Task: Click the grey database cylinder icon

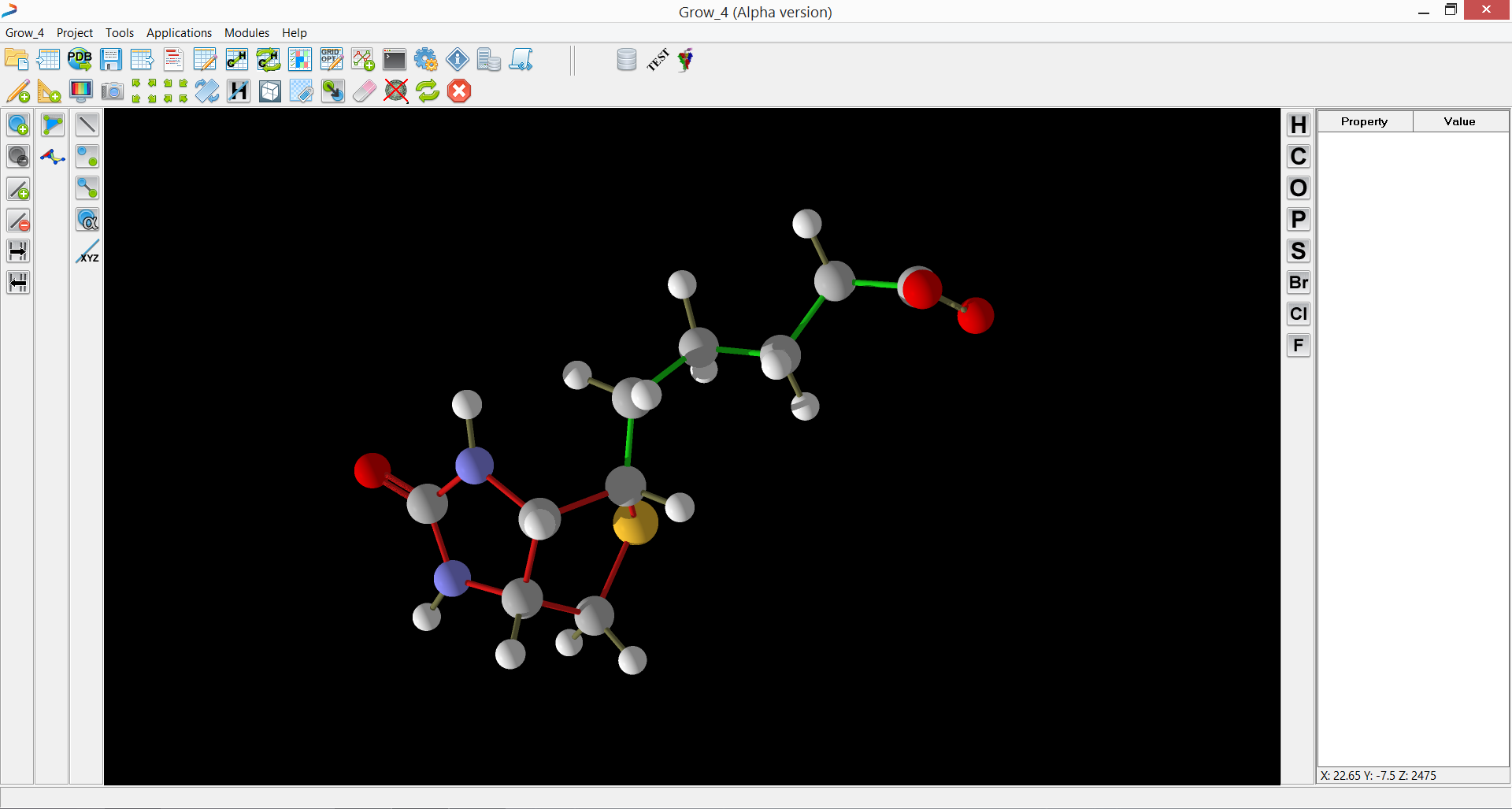Action: tap(627, 60)
